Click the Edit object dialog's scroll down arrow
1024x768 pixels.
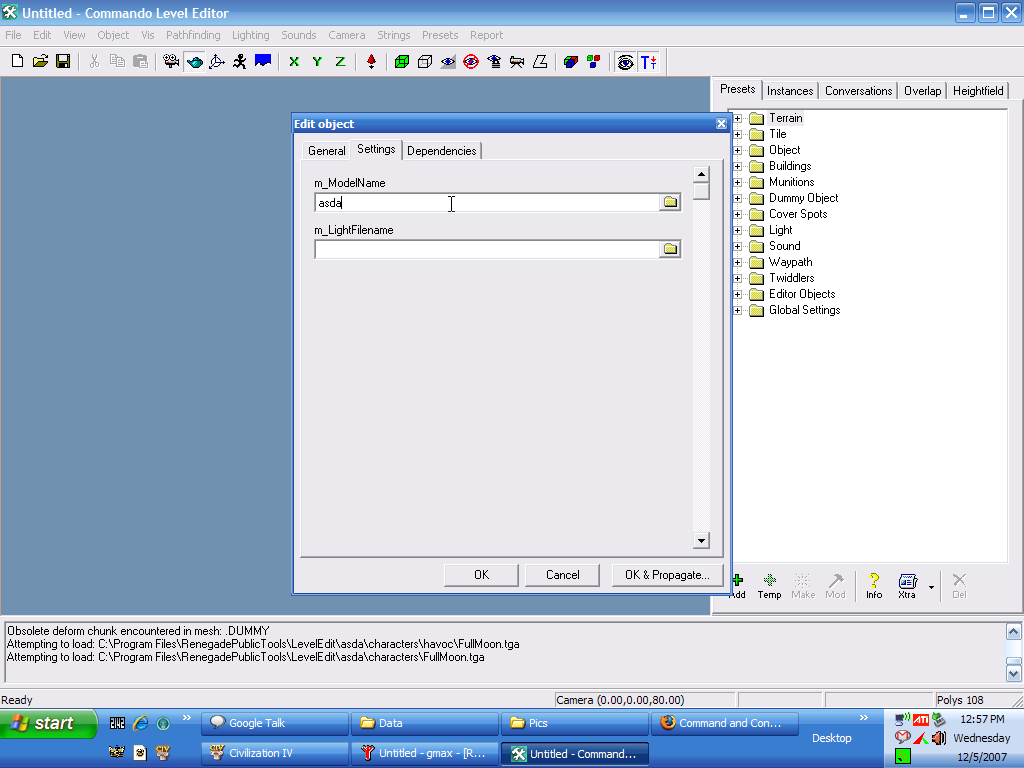pyautogui.click(x=701, y=541)
